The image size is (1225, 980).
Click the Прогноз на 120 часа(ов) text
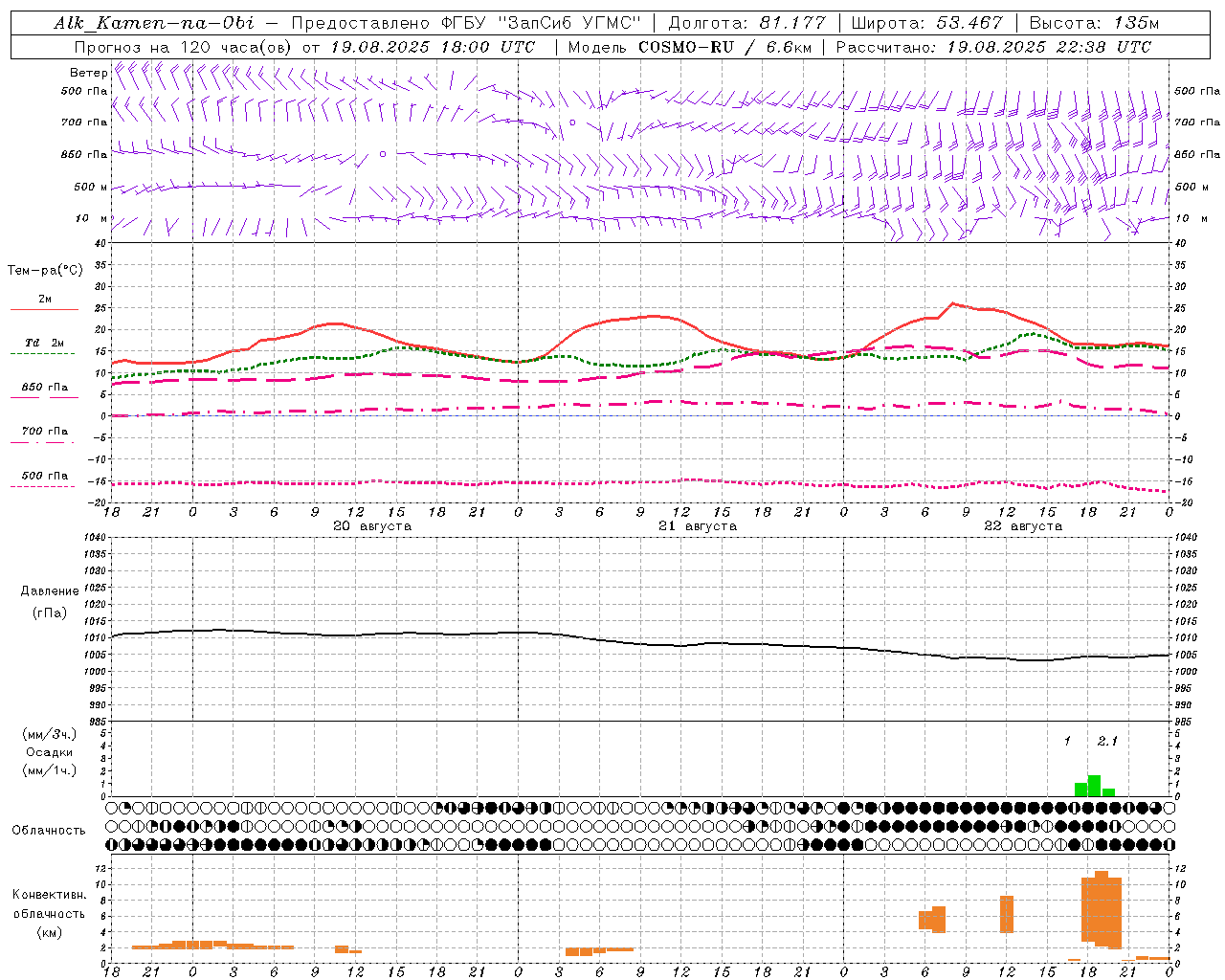[185, 47]
